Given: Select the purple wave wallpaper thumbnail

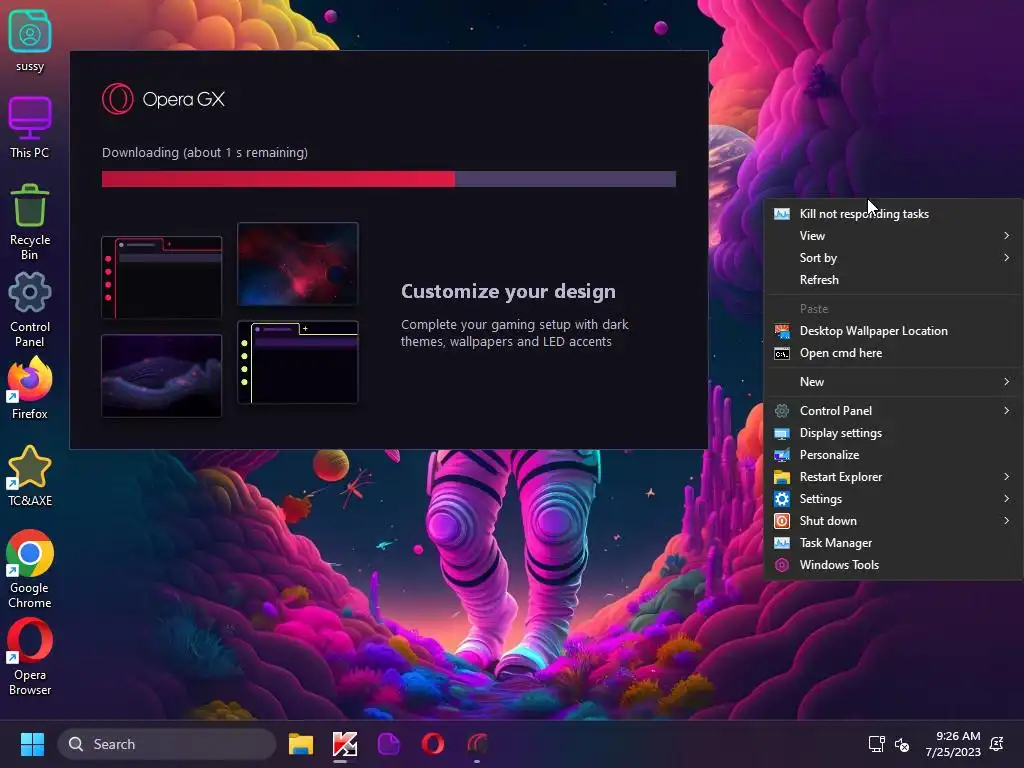Looking at the screenshot, I should (x=161, y=376).
